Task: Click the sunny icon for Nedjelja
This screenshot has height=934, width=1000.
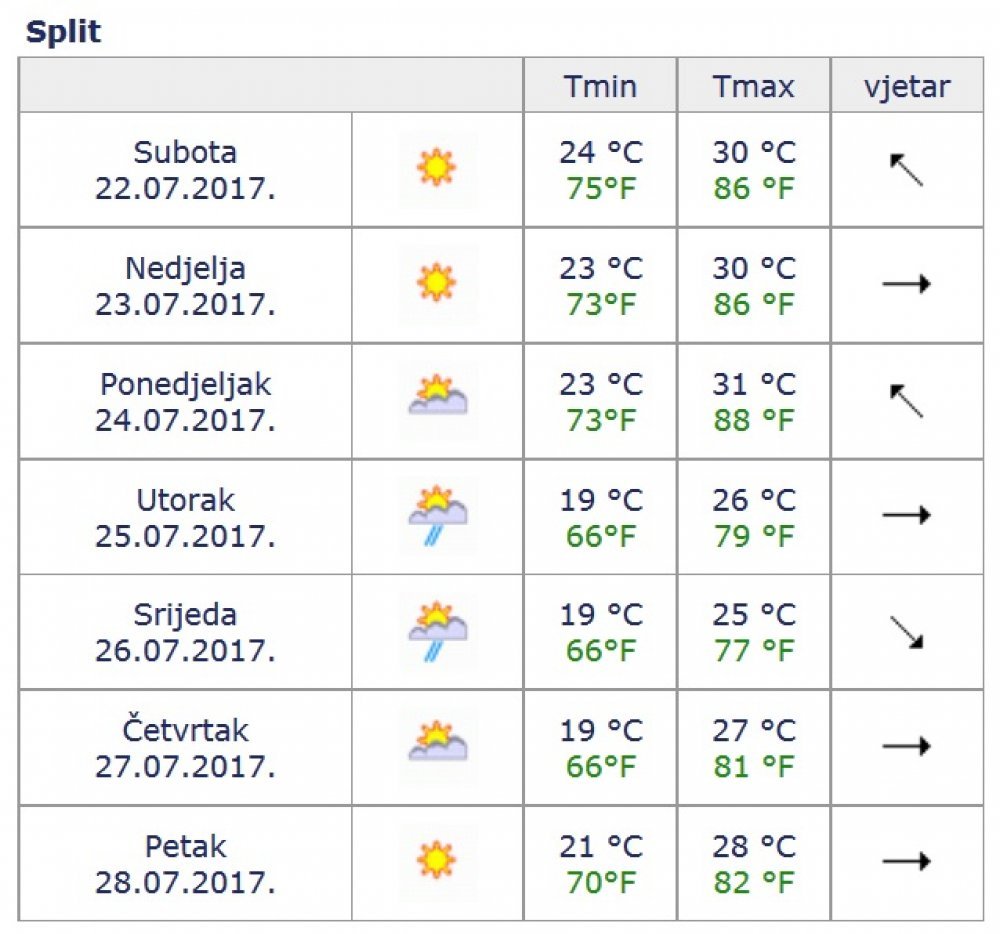Action: coord(436,282)
